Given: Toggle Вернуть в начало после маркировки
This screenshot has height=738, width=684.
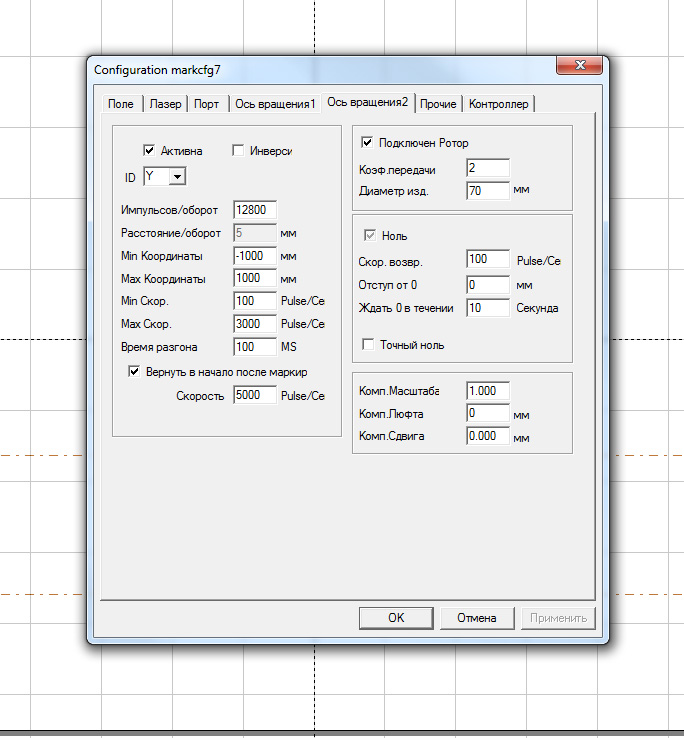Looking at the screenshot, I should [135, 372].
